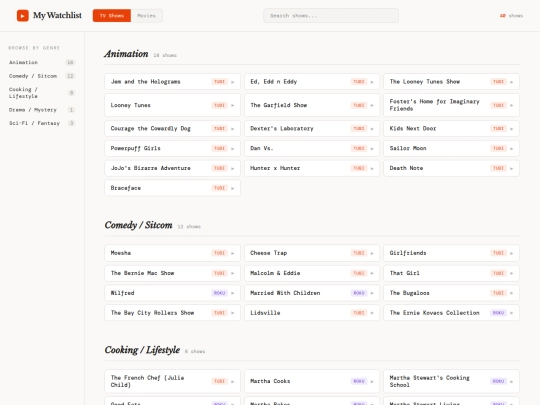540x405 pixels.
Task: Click the ROKU badge on Martha Cooks
Action: click(x=359, y=381)
